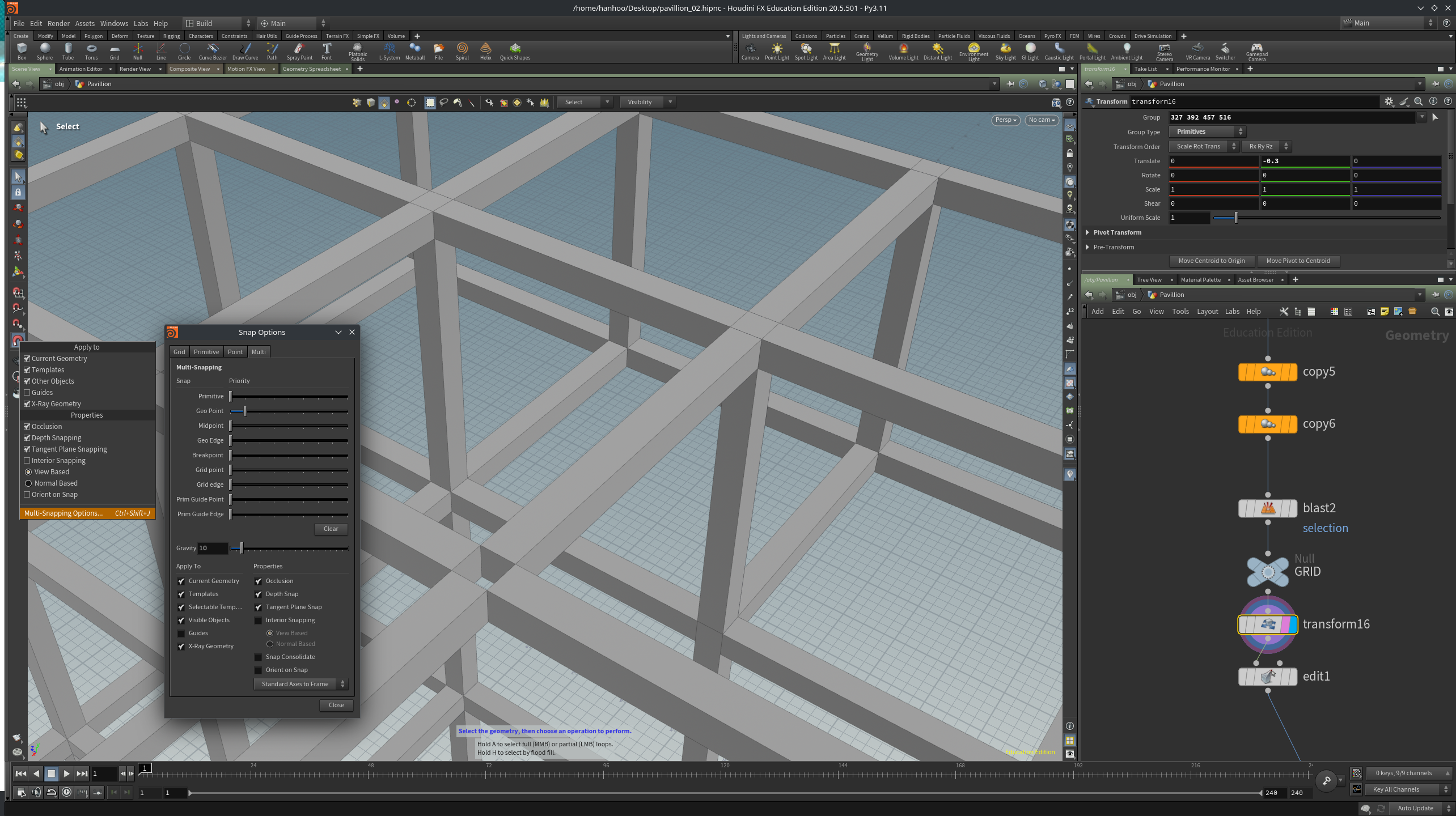Click Move Pivot to Centroid button

[x=1298, y=261]
